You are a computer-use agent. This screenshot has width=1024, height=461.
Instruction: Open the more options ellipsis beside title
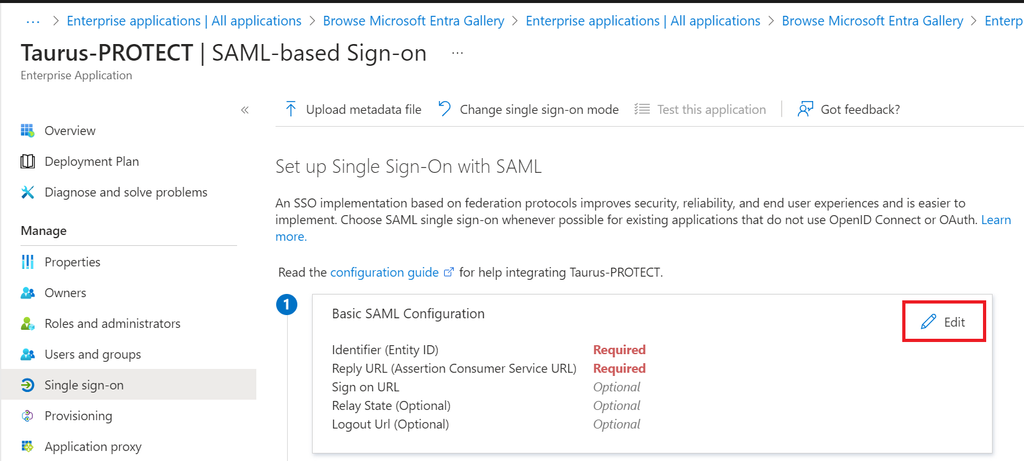tap(458, 52)
